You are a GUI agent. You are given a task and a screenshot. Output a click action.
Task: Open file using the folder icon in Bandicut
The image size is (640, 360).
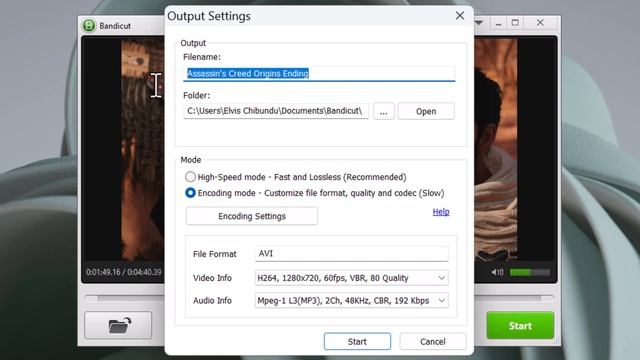click(118, 325)
